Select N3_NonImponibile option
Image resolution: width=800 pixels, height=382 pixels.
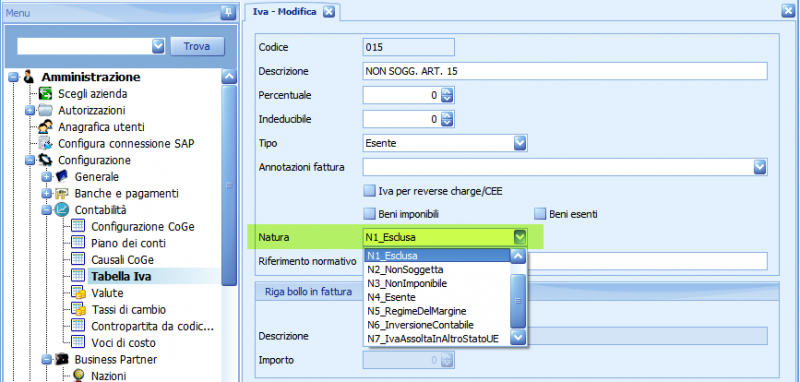point(437,283)
